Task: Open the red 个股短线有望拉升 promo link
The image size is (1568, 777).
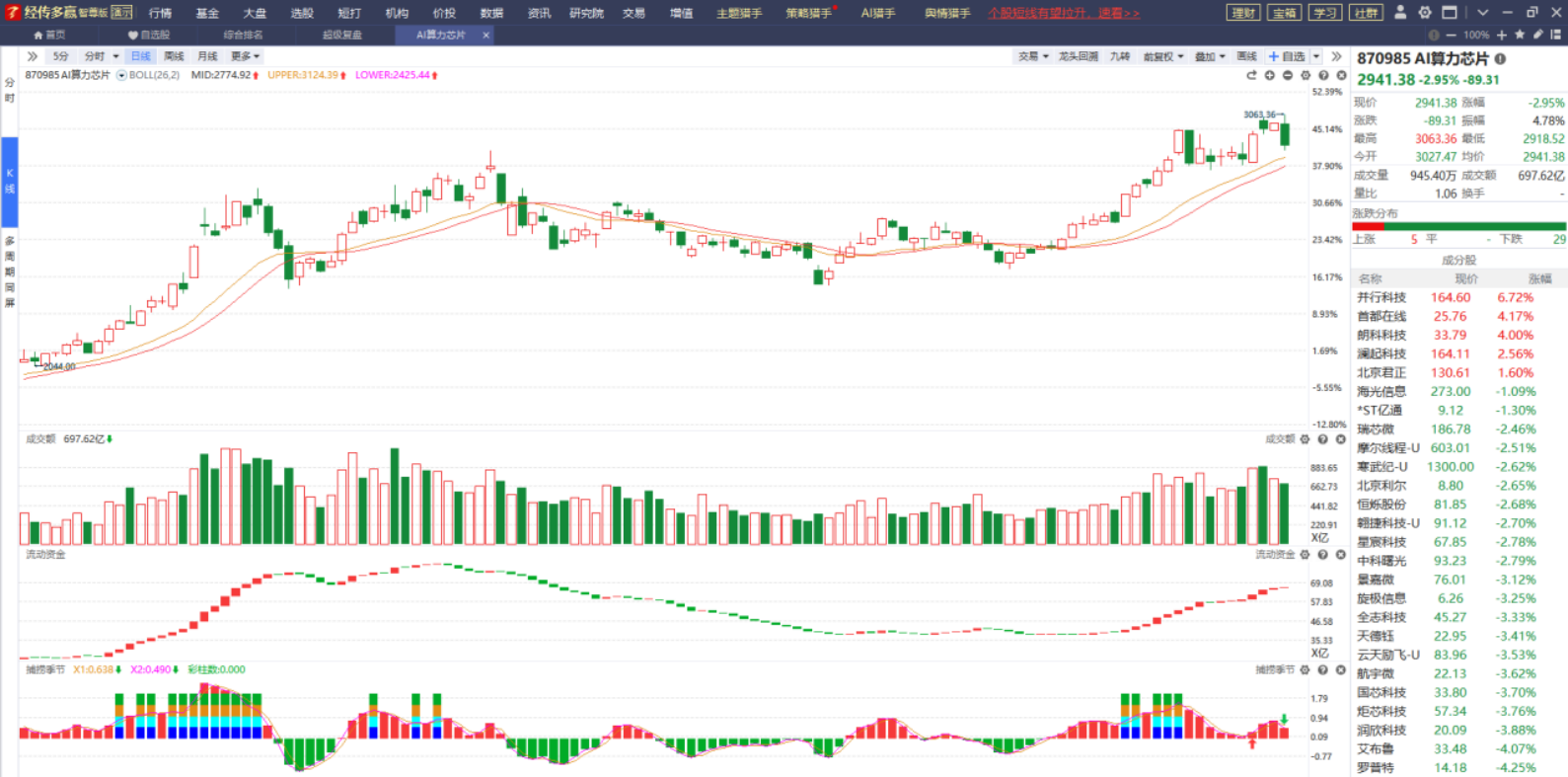Action: [x=1064, y=13]
